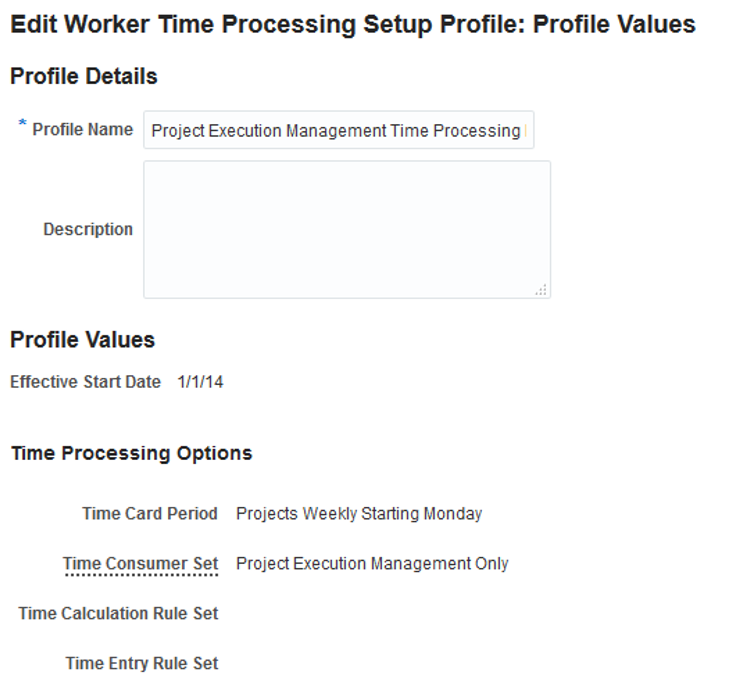
Task: Click the 1/1/14 start date value
Action: coord(200,382)
